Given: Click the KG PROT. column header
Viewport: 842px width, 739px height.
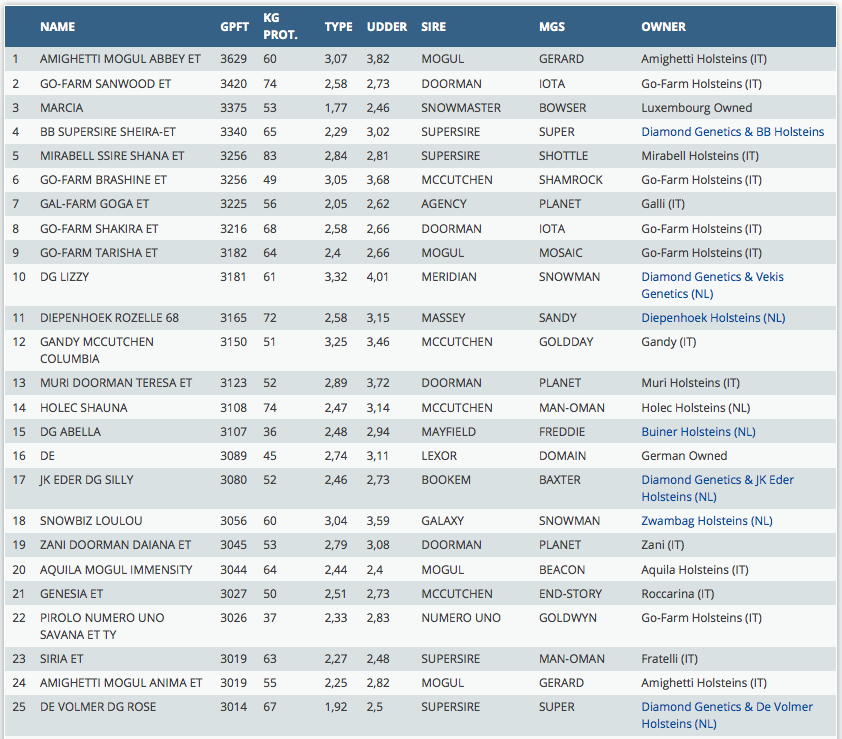Looking at the screenshot, I should pyautogui.click(x=279, y=27).
